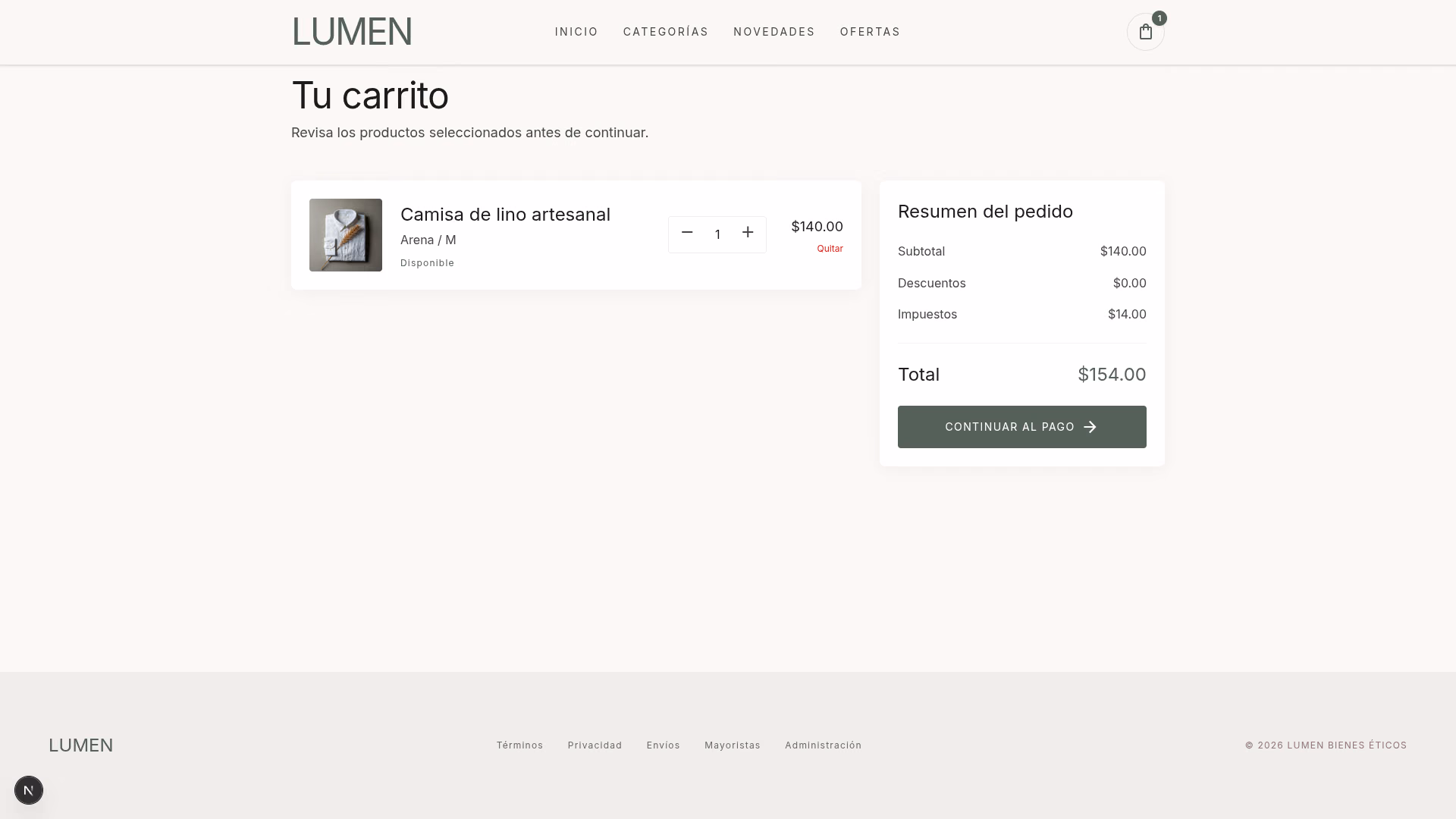Image resolution: width=1456 pixels, height=819 pixels.
Task: Click the Camisa de lino artesanal title
Action: pyautogui.click(x=505, y=215)
